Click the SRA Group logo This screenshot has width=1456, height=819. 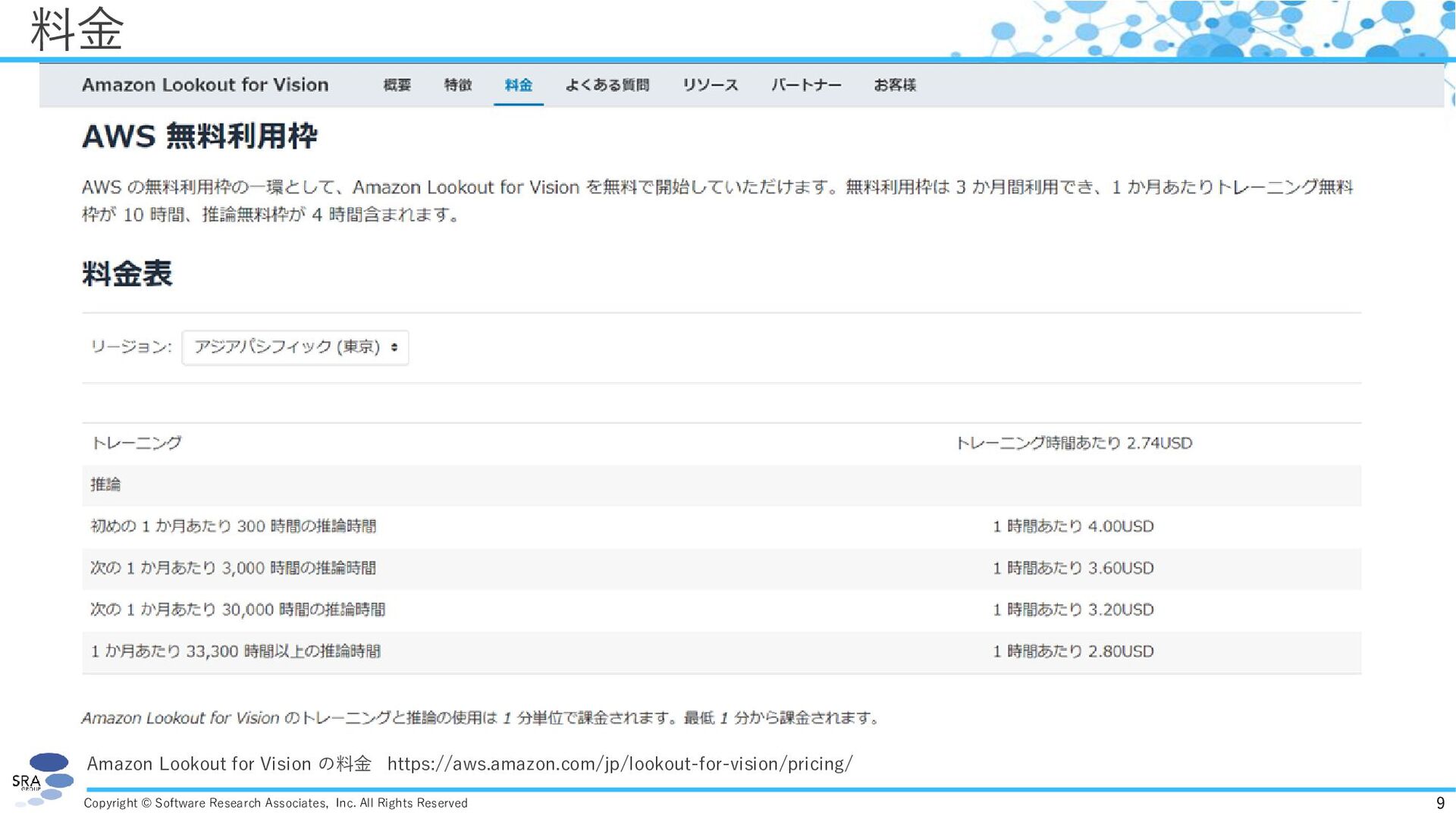(43, 780)
